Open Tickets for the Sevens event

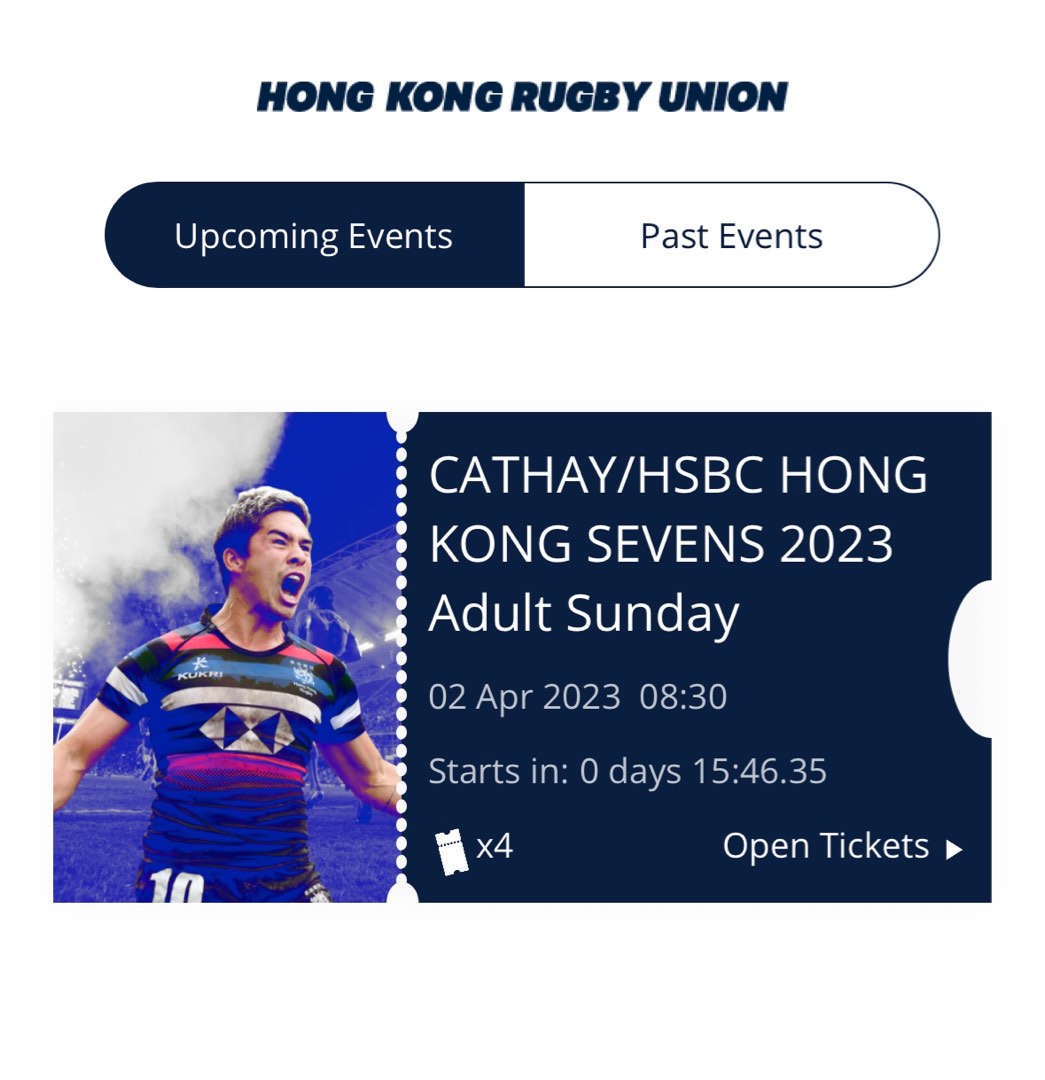pos(824,846)
